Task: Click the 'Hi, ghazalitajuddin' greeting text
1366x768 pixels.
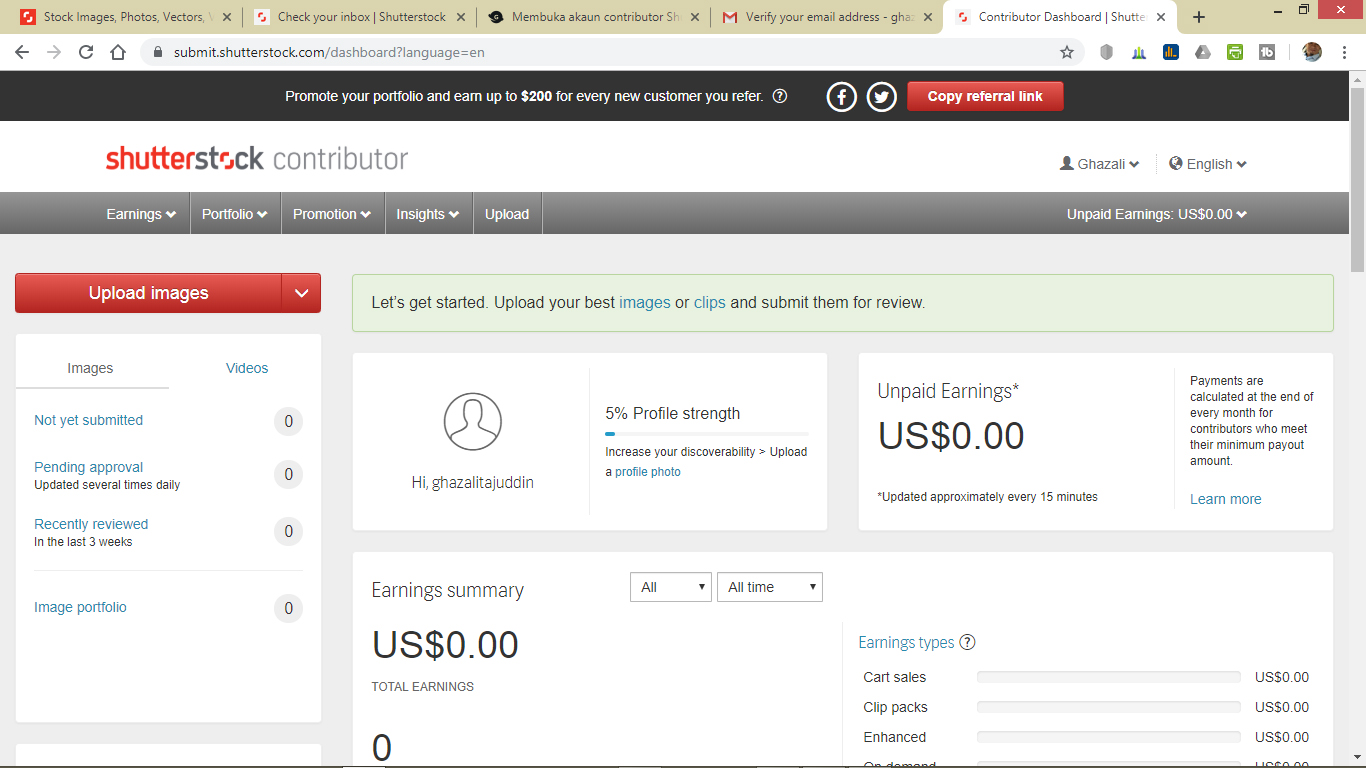Action: (473, 483)
